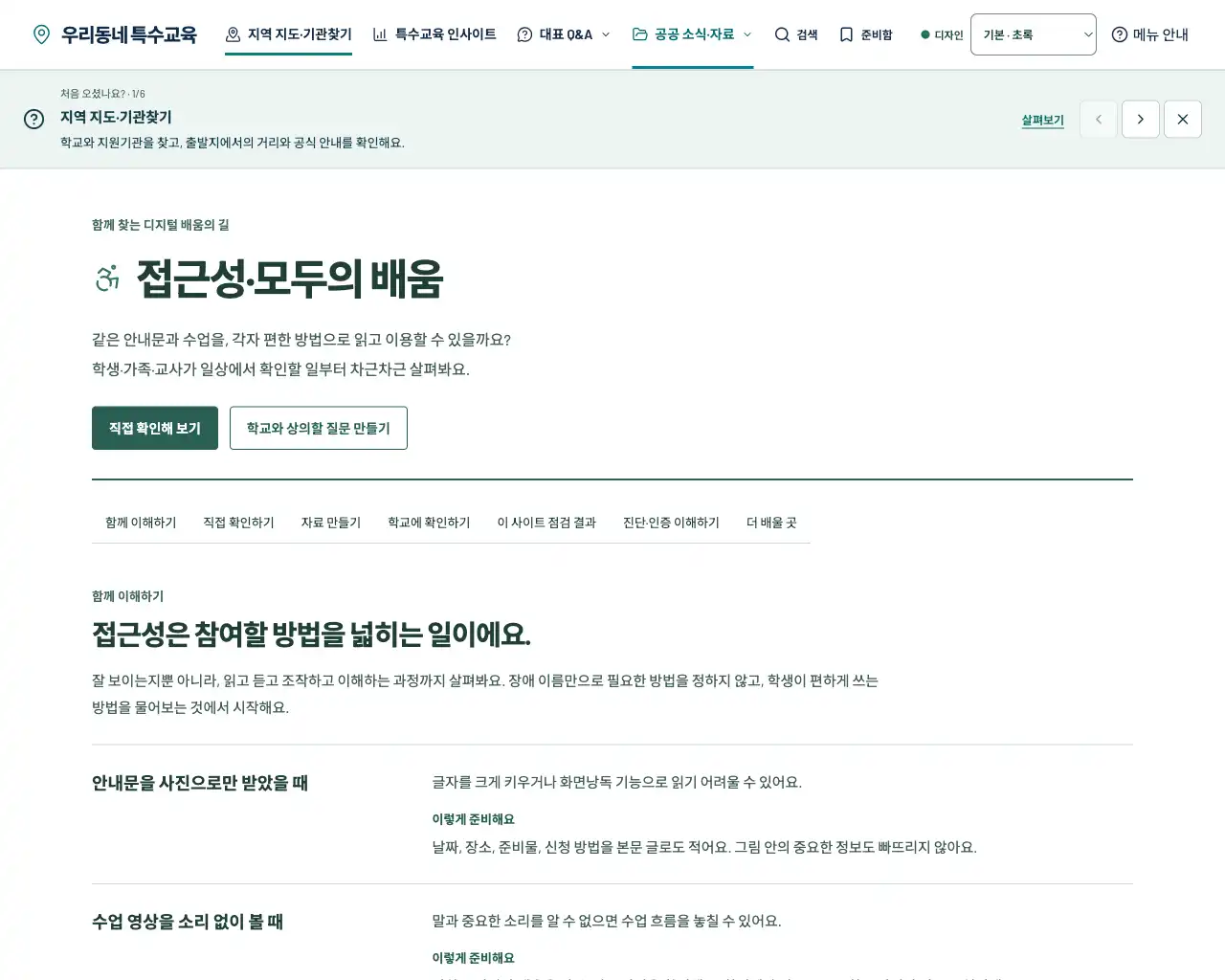
Task: Click the 우리동네 특수교육 site title
Action: click(x=129, y=34)
